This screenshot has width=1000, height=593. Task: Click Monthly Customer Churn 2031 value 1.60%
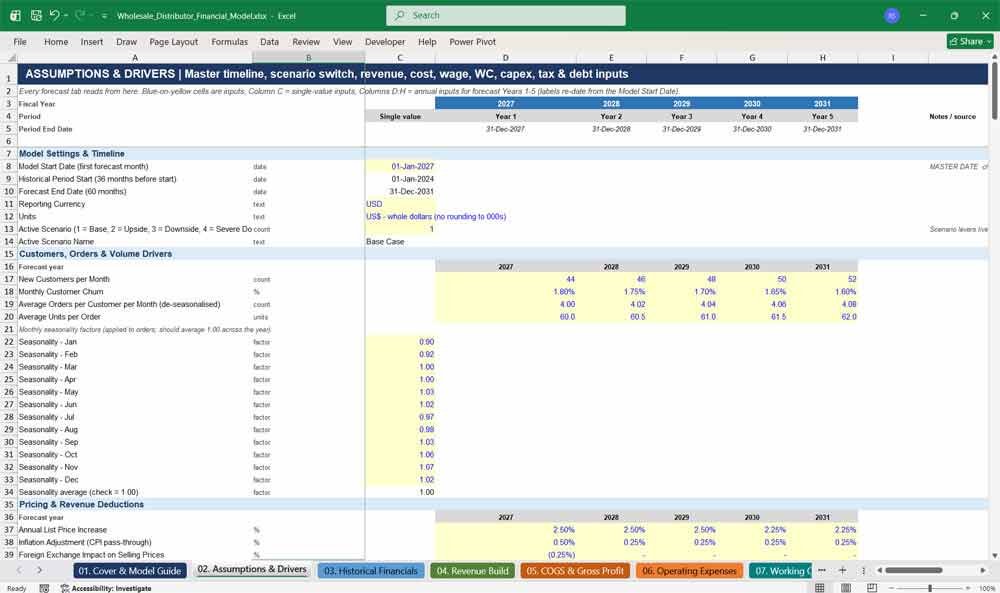tap(823, 292)
